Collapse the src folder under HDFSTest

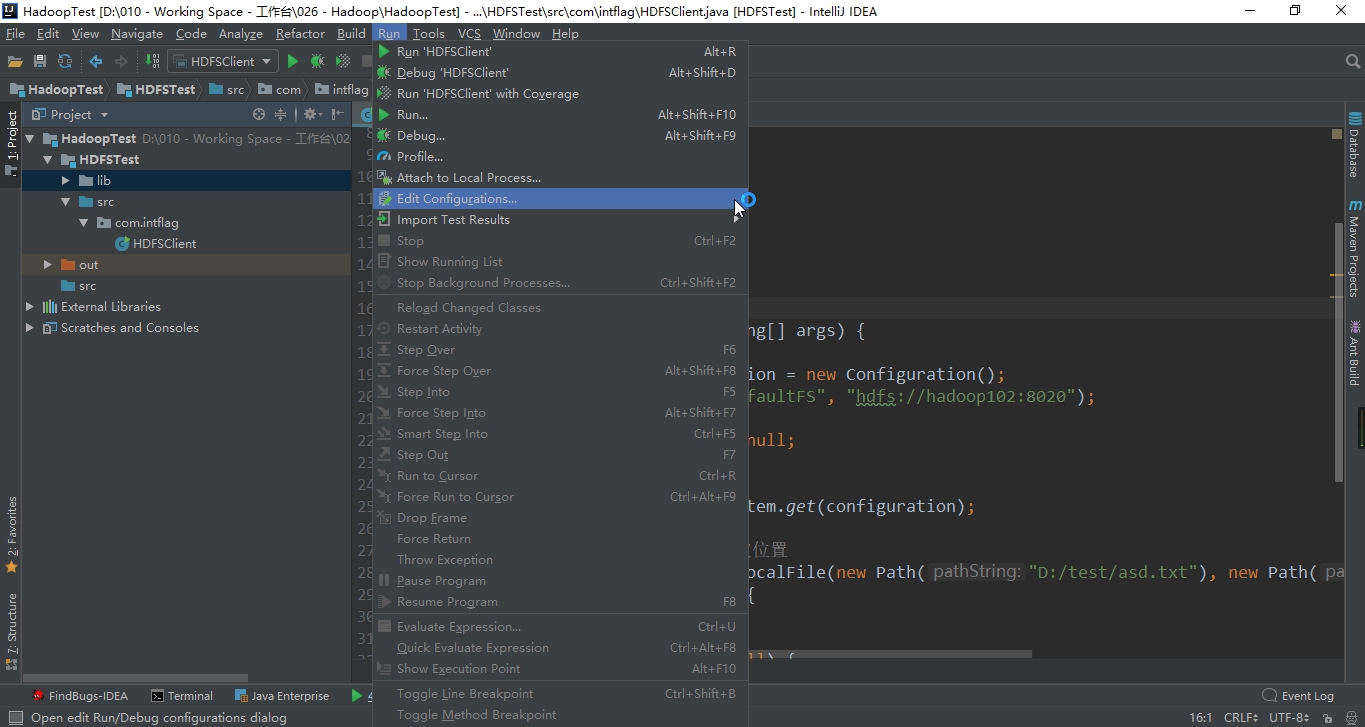coord(65,202)
